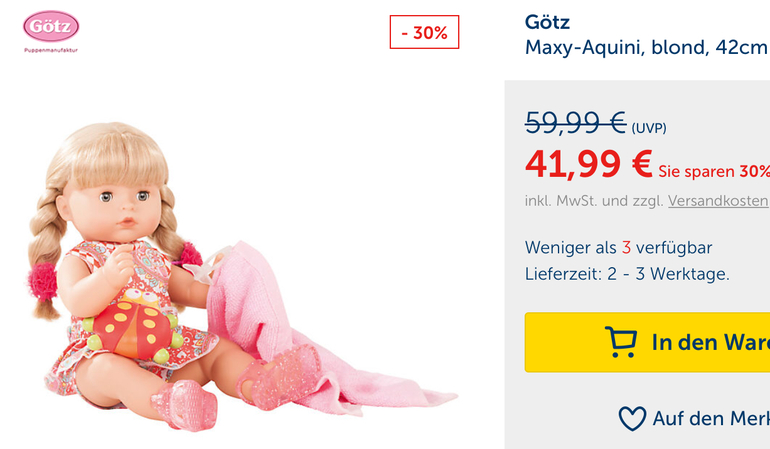This screenshot has height=449, width=770.
Task: Click the -30% discount badge
Action: (424, 32)
